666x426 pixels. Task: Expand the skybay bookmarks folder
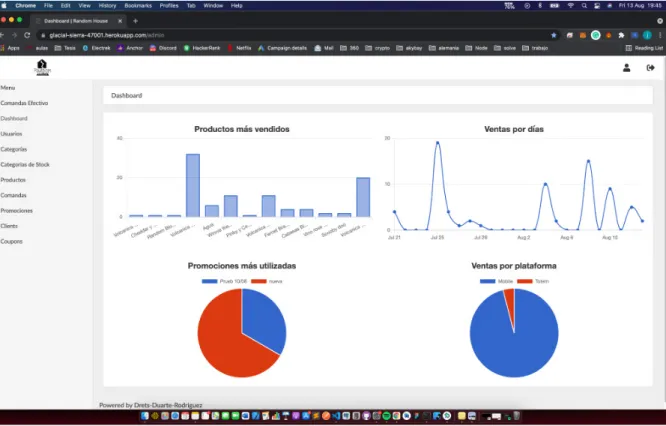coord(409,48)
